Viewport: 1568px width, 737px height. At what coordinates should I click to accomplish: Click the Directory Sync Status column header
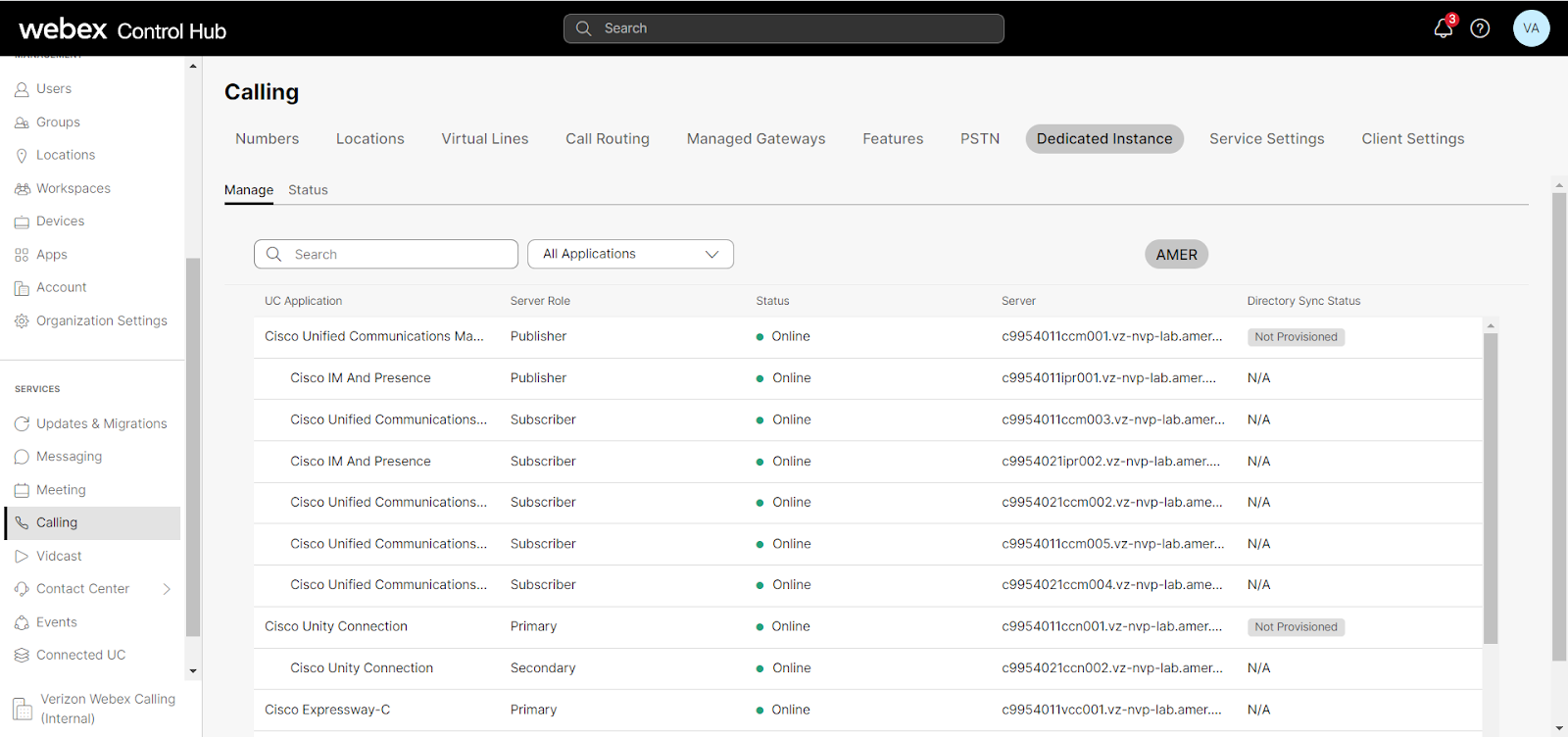1303,302
